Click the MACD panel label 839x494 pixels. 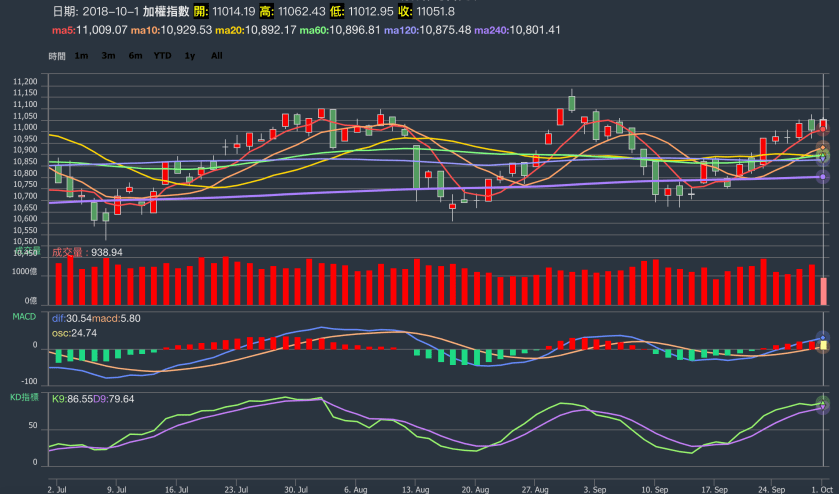tap(24, 316)
